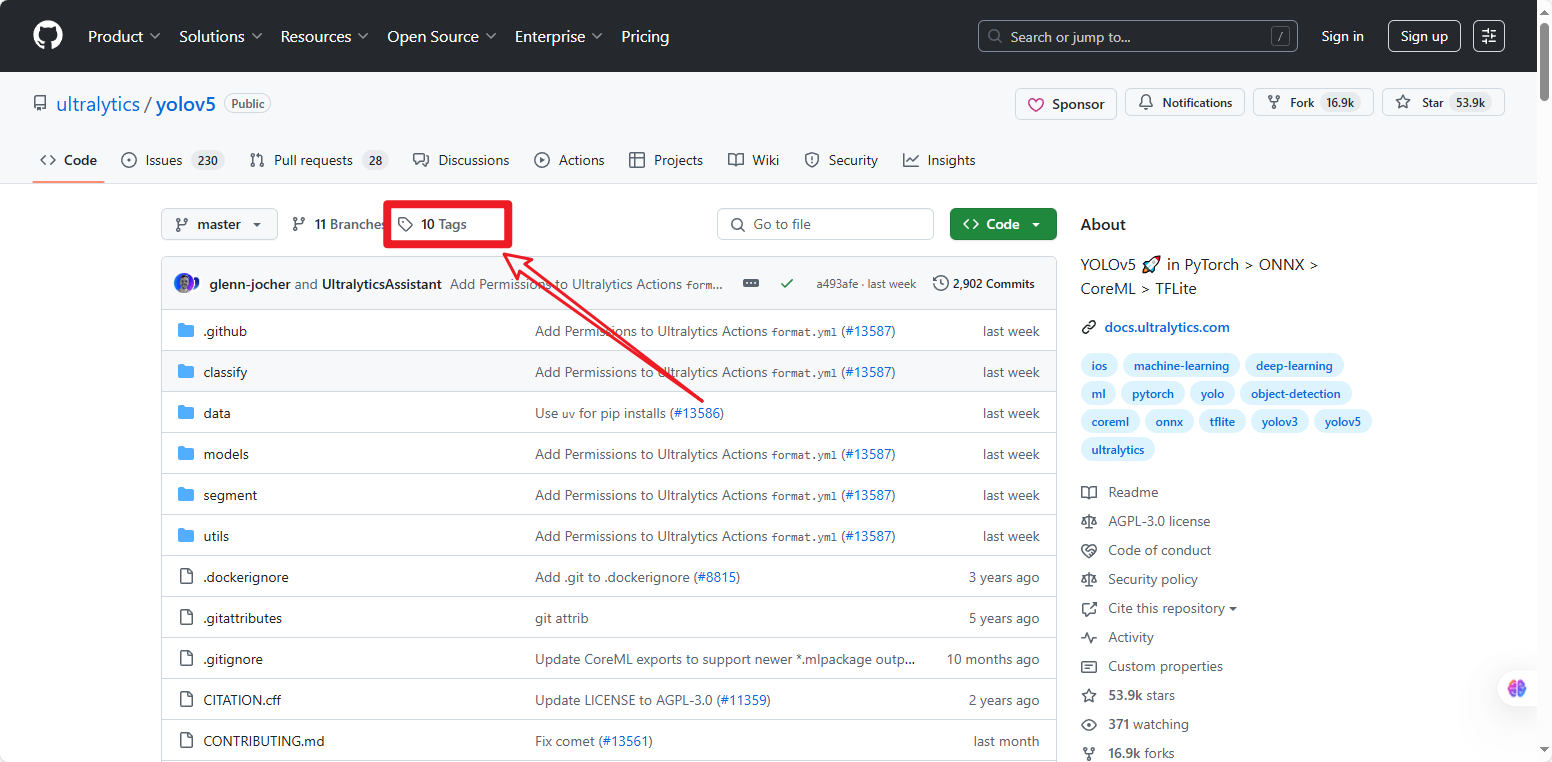
Task: Click the Go to file search field
Action: click(825, 224)
